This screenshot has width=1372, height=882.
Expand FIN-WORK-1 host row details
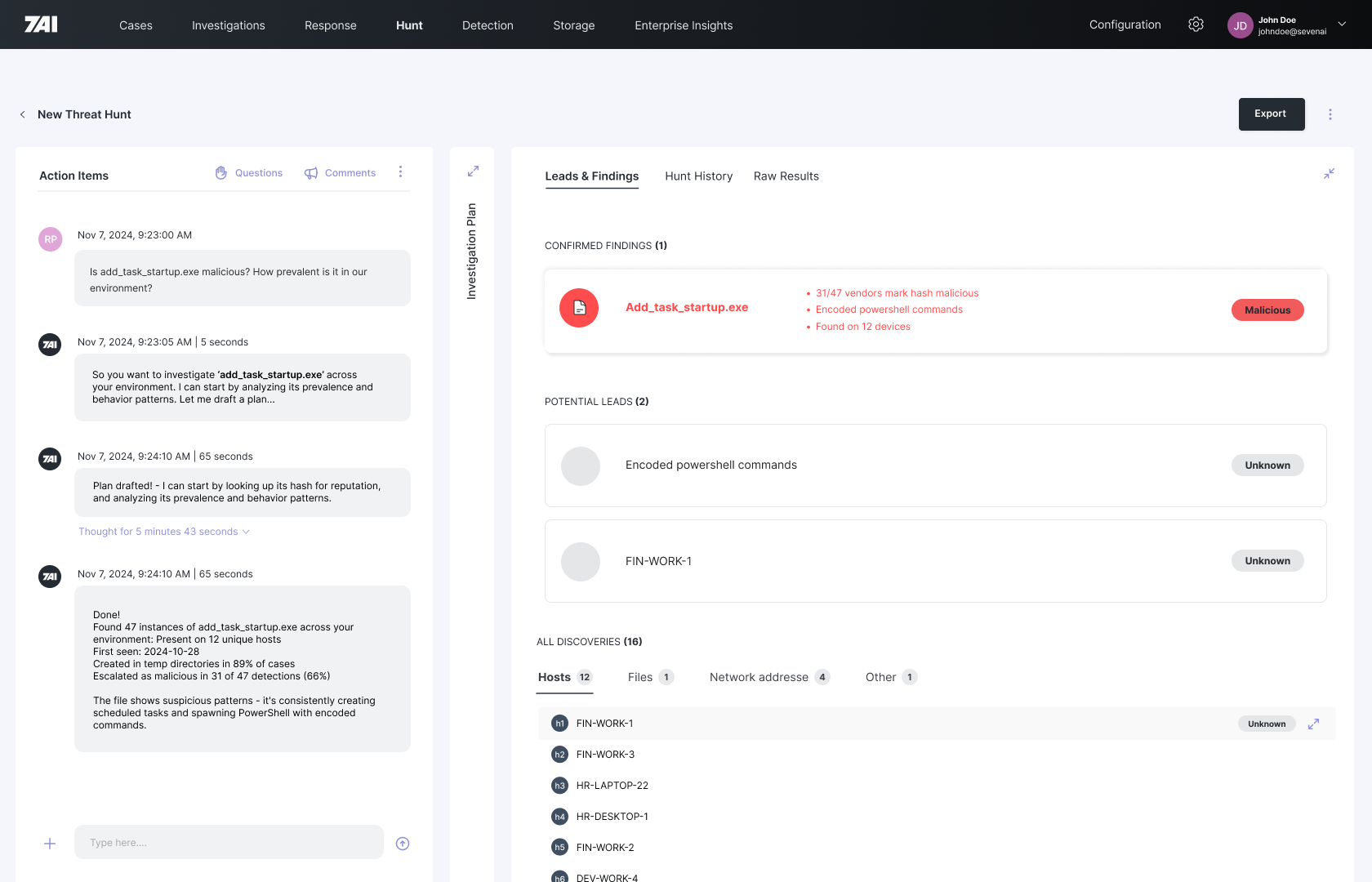tap(1313, 724)
